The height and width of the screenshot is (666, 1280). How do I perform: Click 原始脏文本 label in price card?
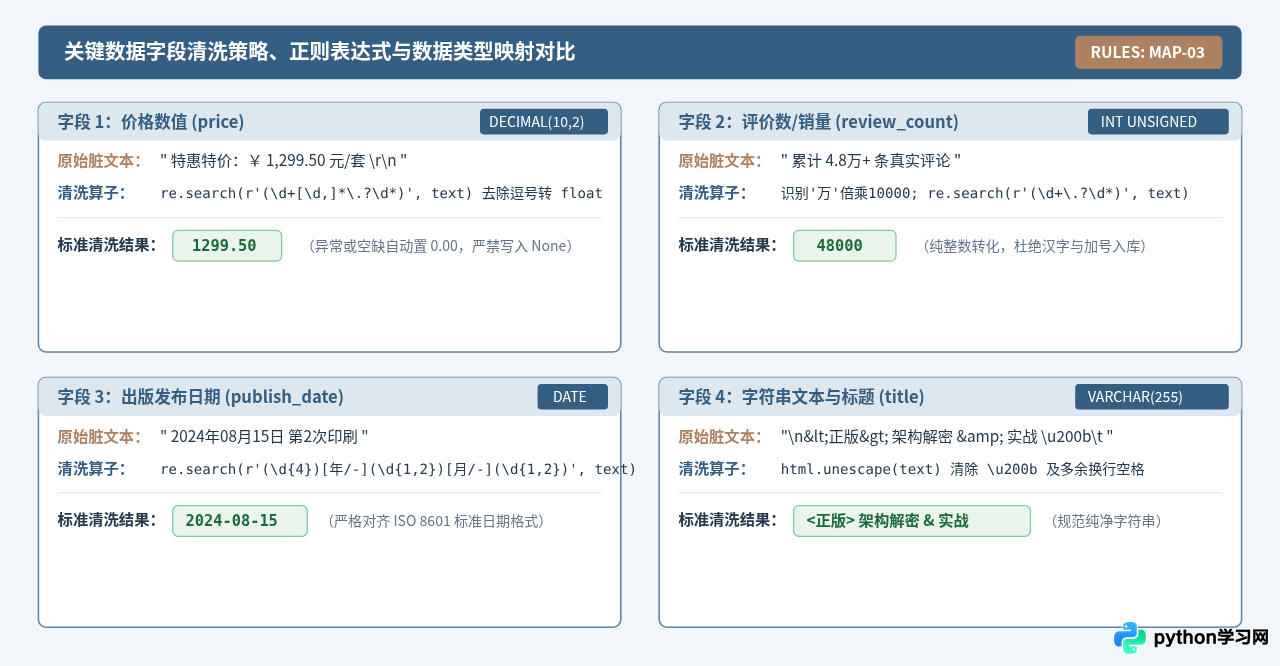pos(101,161)
